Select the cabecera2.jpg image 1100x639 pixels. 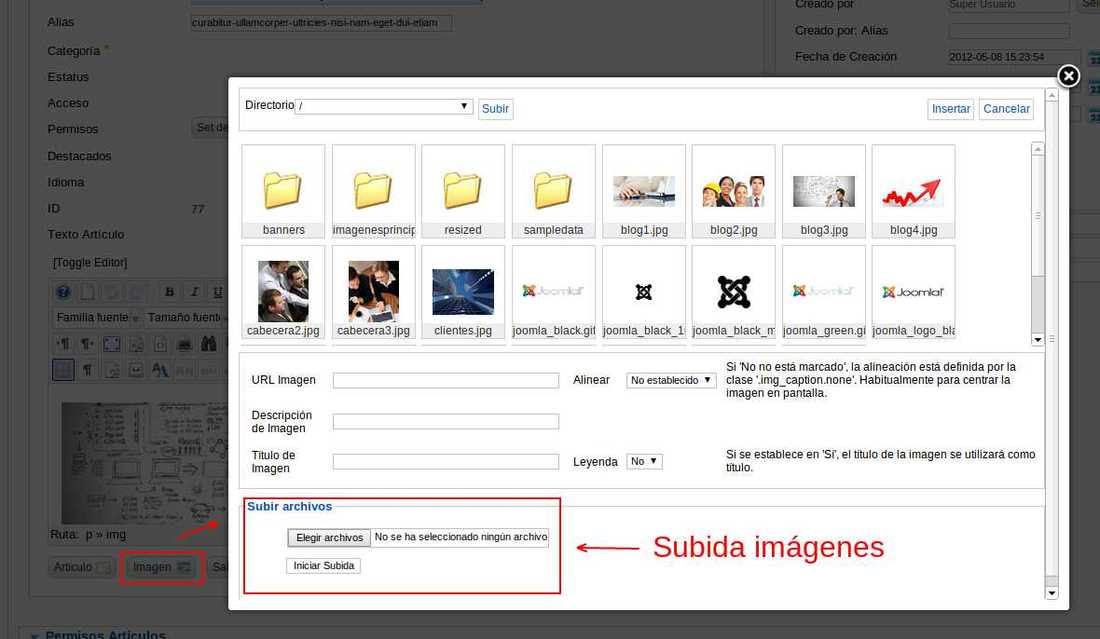coord(283,292)
